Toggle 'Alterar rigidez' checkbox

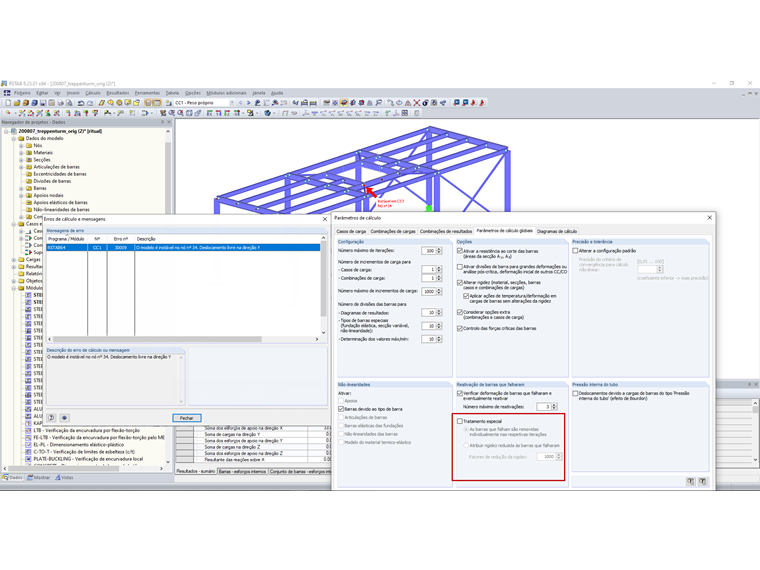[460, 282]
